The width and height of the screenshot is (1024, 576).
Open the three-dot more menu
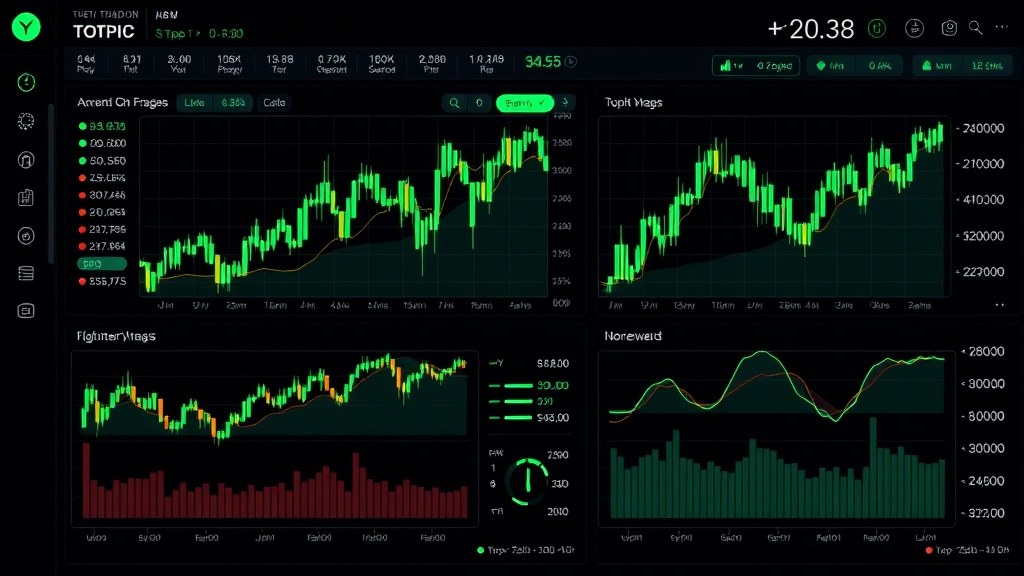click(1002, 27)
